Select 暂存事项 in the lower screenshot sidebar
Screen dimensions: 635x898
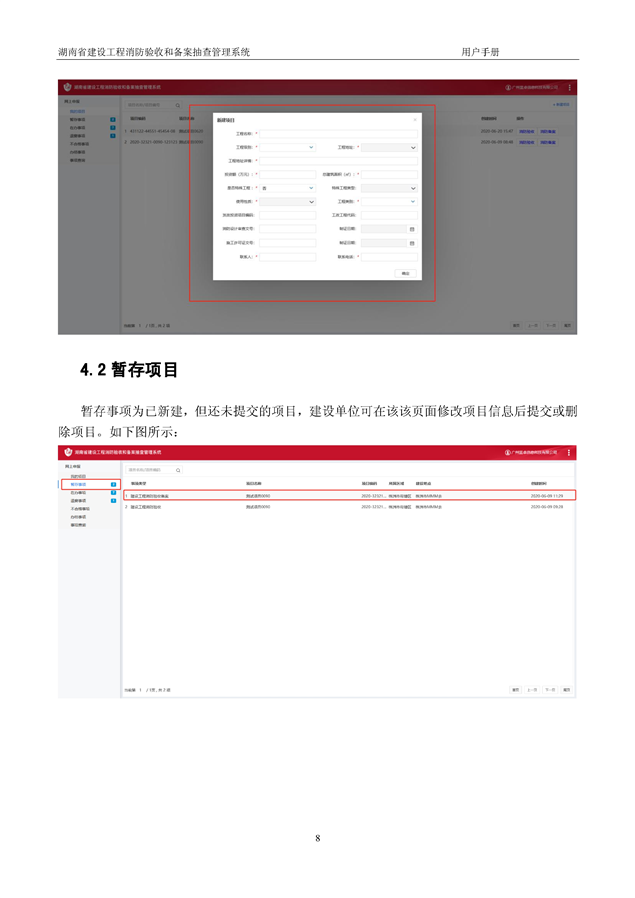point(79,484)
